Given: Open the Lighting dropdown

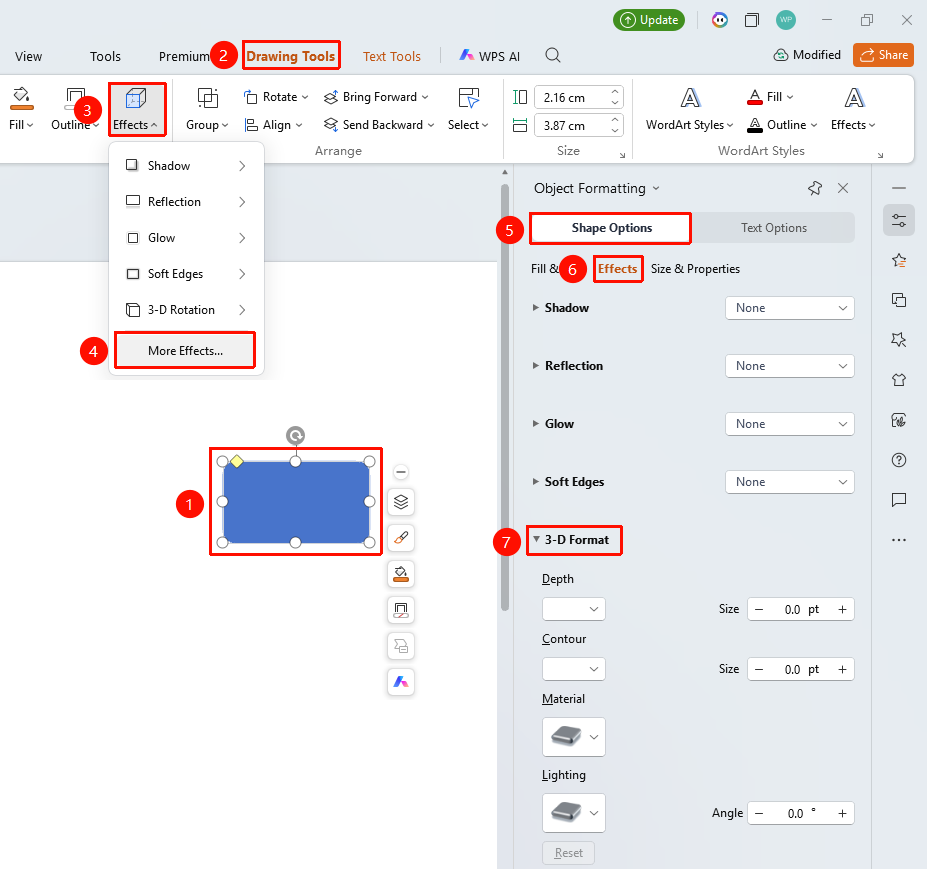Looking at the screenshot, I should click(573, 813).
